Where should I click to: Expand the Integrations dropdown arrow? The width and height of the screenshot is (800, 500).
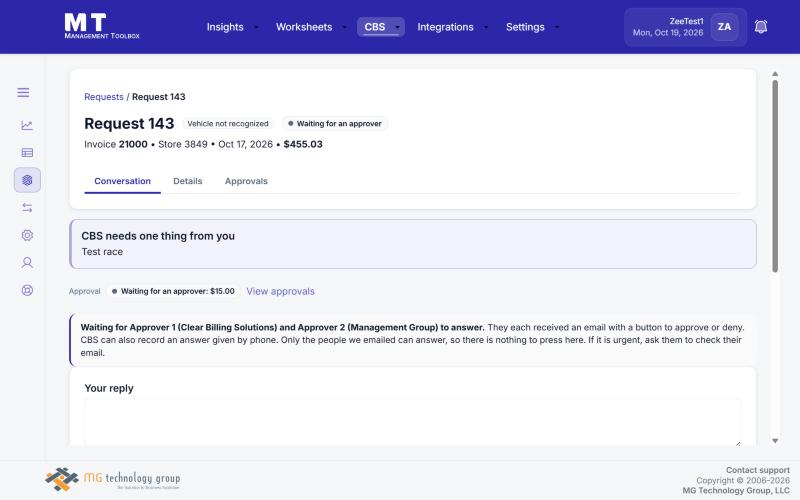(486, 27)
